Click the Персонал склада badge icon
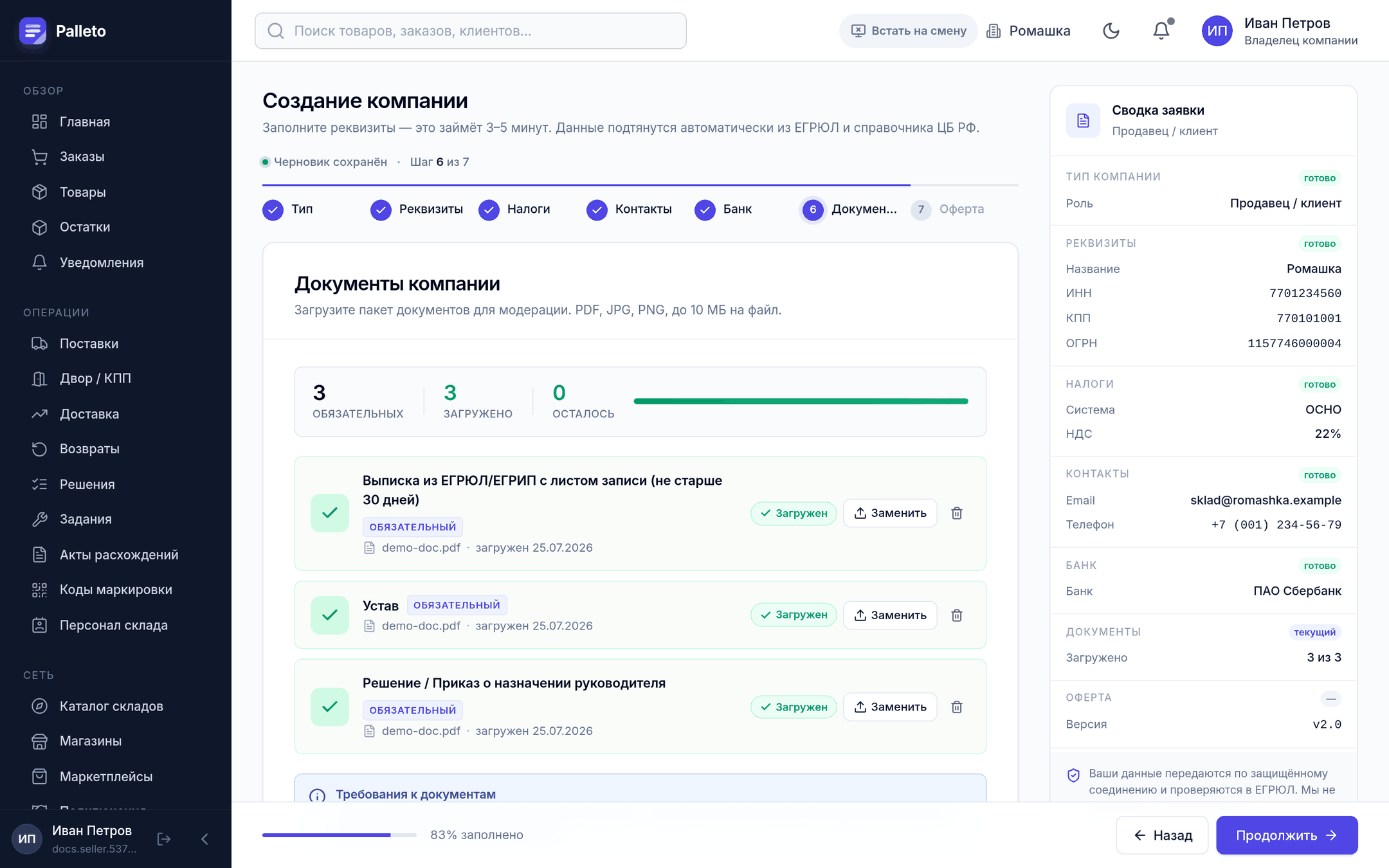Viewport: 1389px width, 868px height. pyautogui.click(x=40, y=625)
